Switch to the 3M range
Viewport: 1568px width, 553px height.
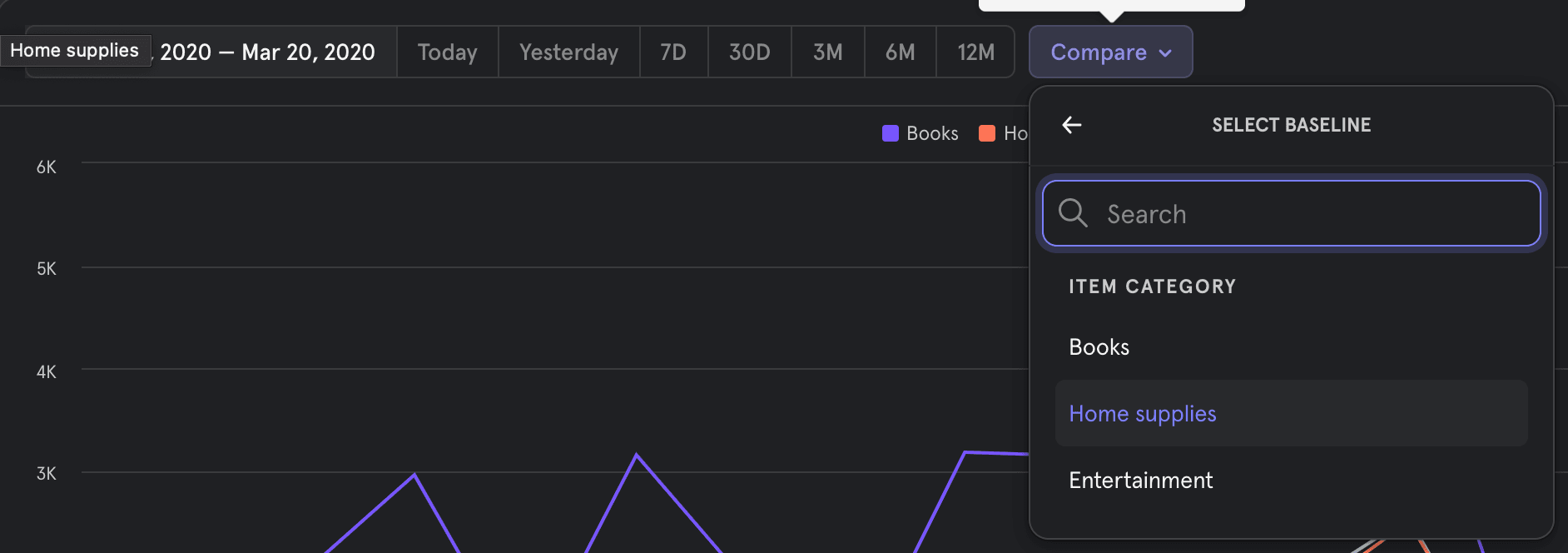827,52
